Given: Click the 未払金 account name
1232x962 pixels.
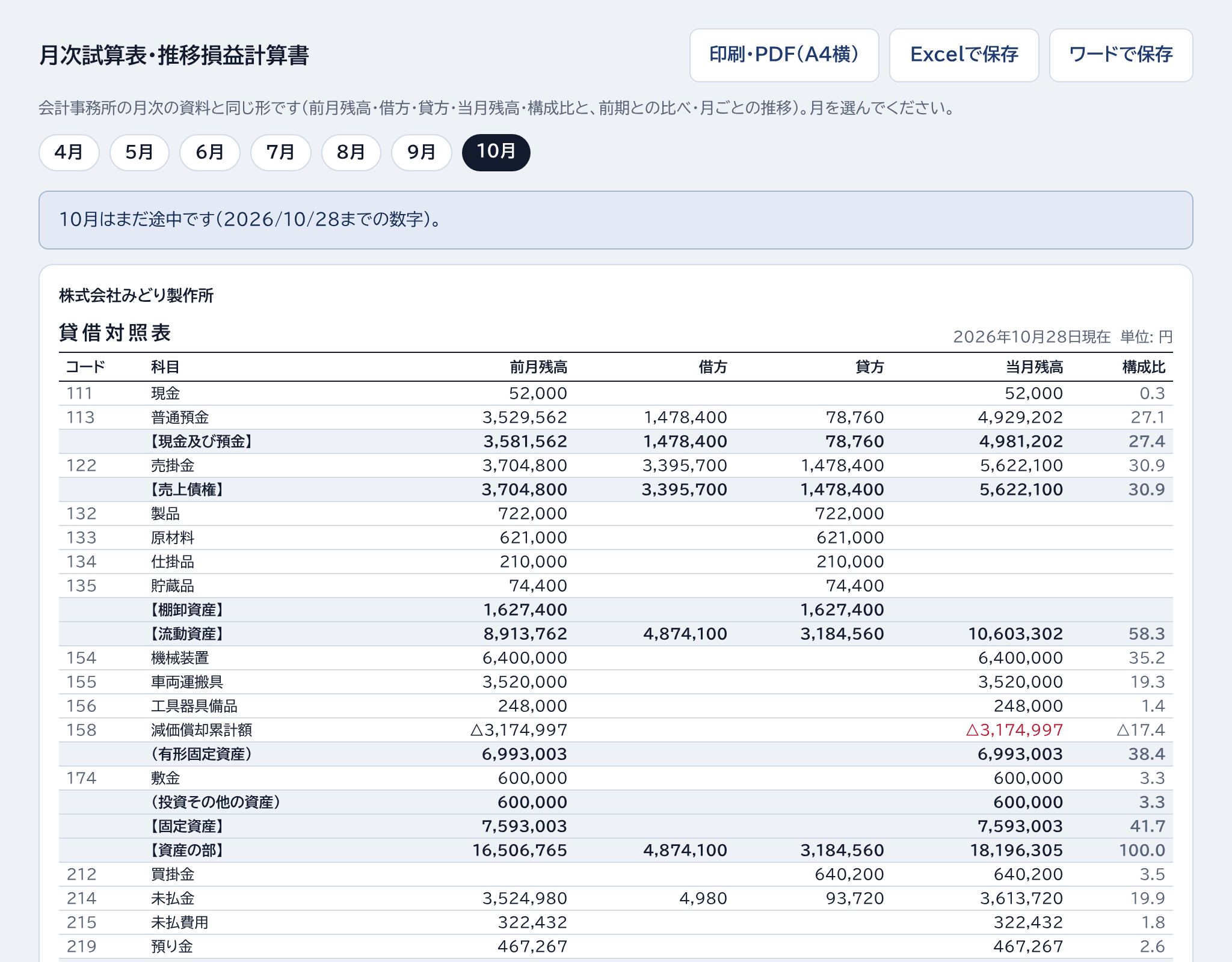Looking at the screenshot, I should (173, 898).
